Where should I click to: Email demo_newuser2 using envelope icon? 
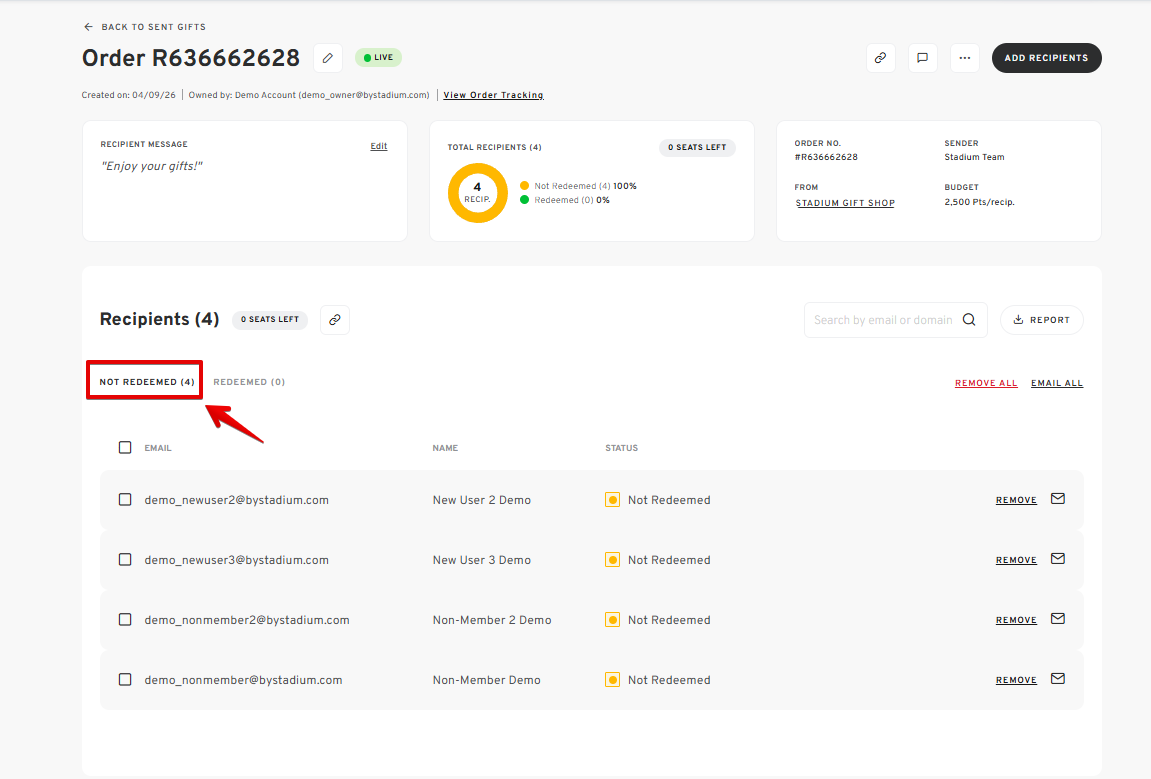[x=1058, y=499]
